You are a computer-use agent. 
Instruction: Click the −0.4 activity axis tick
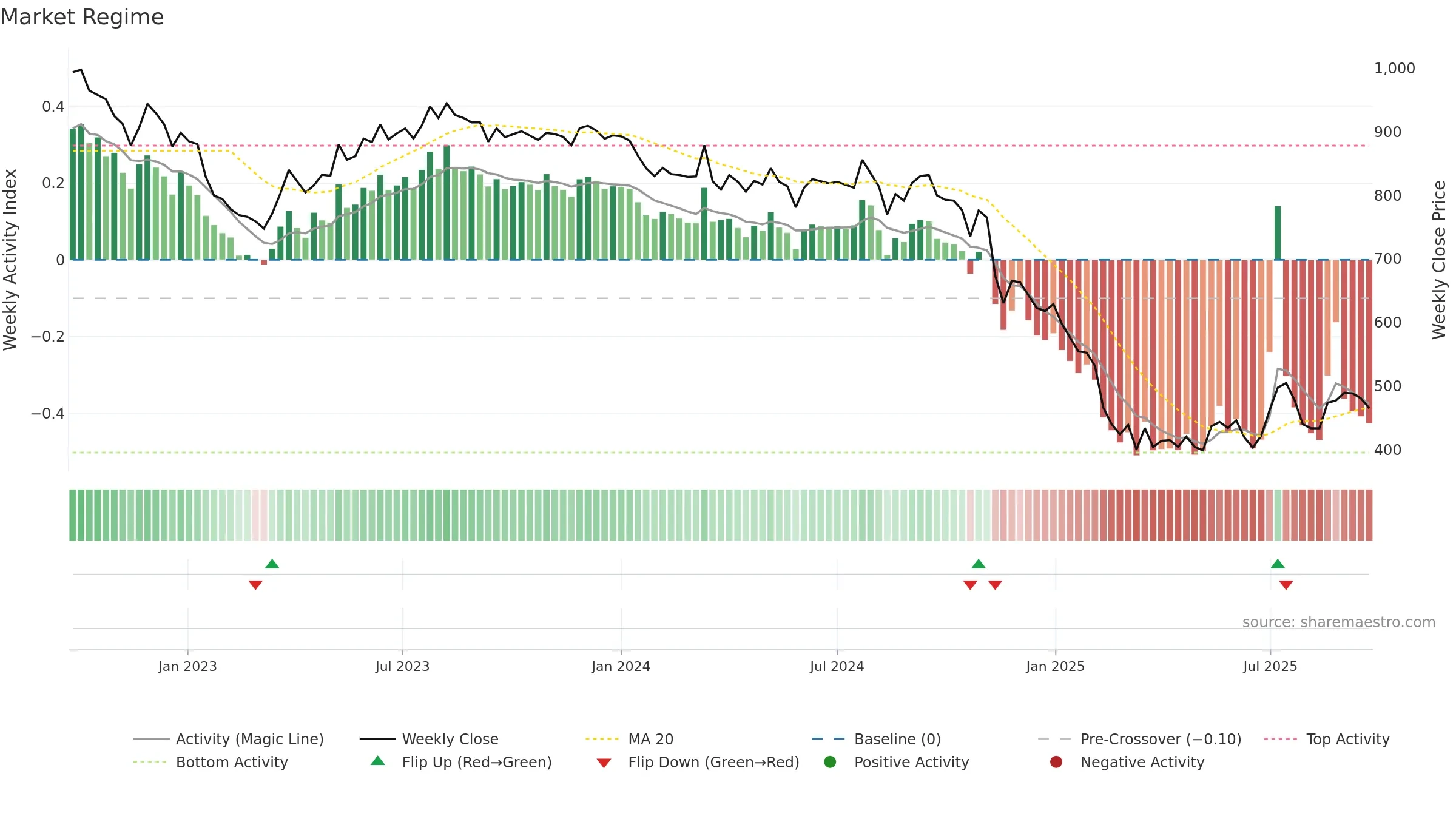point(48,414)
